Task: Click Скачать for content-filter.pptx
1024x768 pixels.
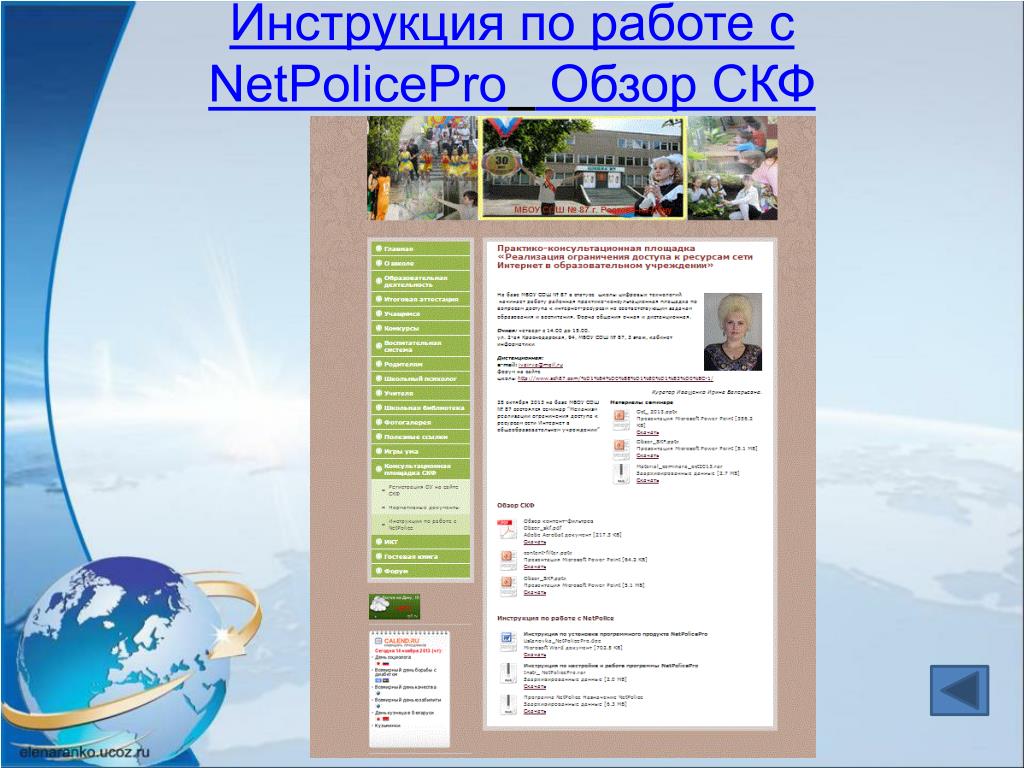Action: (534, 567)
